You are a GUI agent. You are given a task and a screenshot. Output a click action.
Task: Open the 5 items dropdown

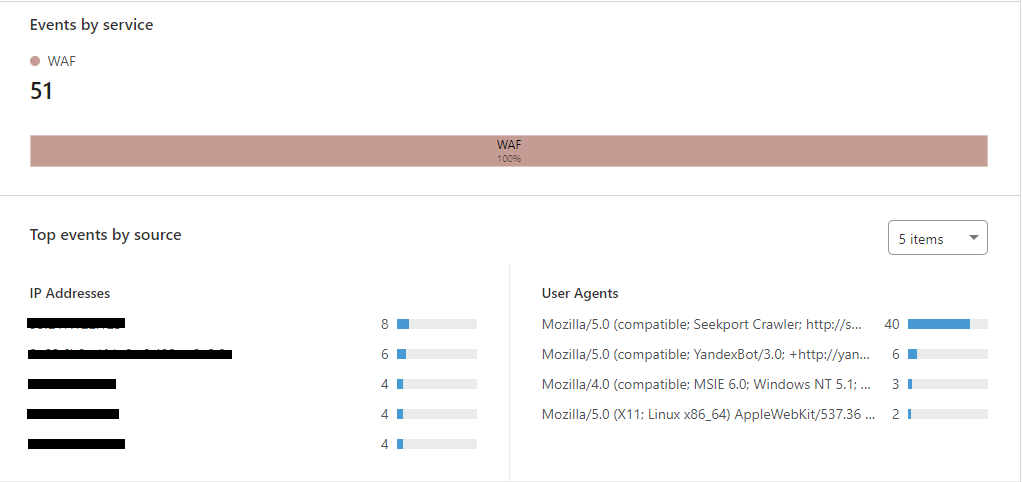(937, 238)
